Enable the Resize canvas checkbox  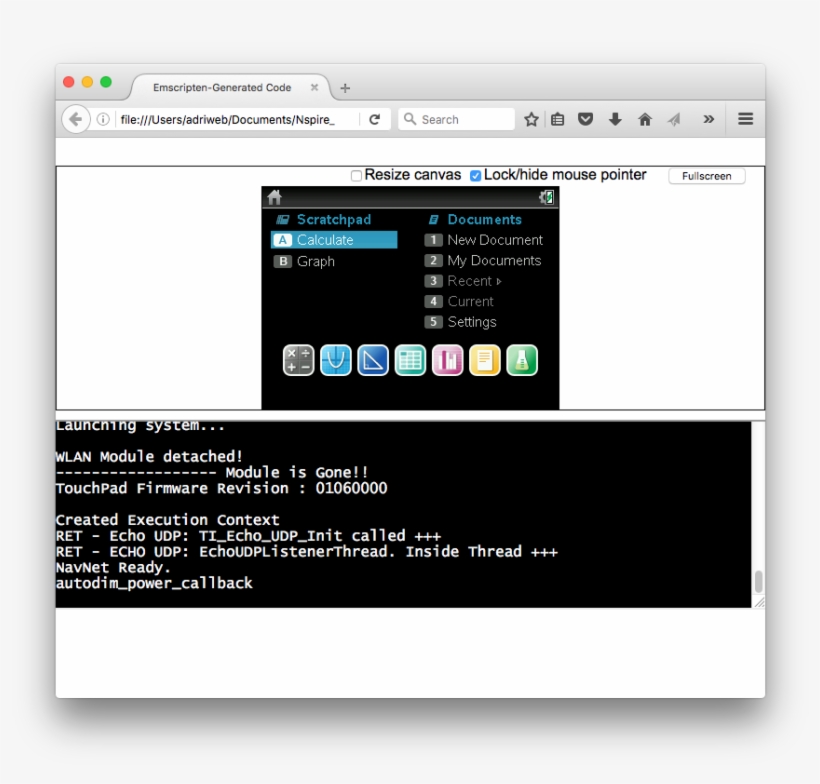(x=357, y=176)
